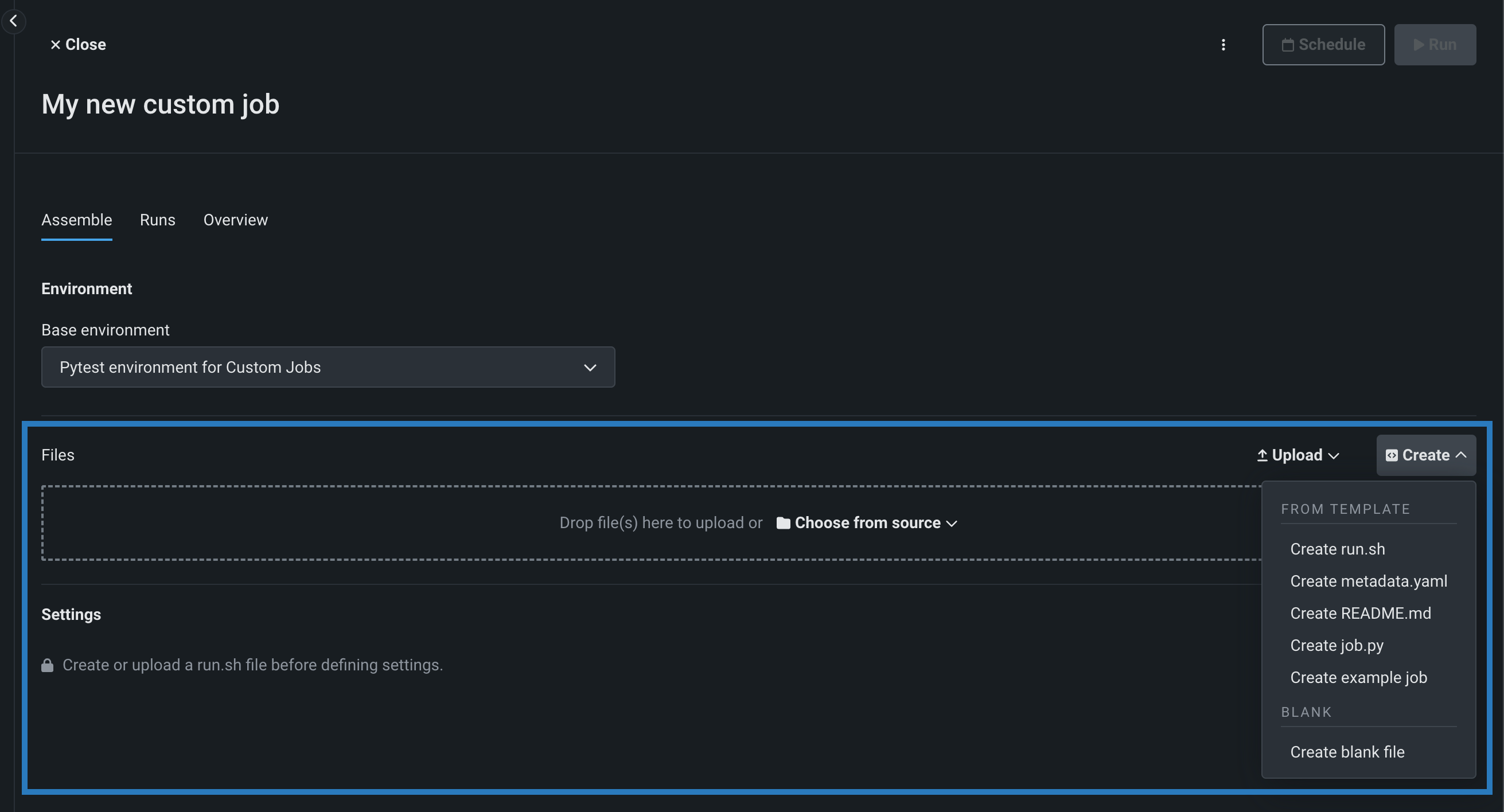Viewport: 1504px width, 812px height.
Task: Click the back arrow icon at top left
Action: [13, 21]
